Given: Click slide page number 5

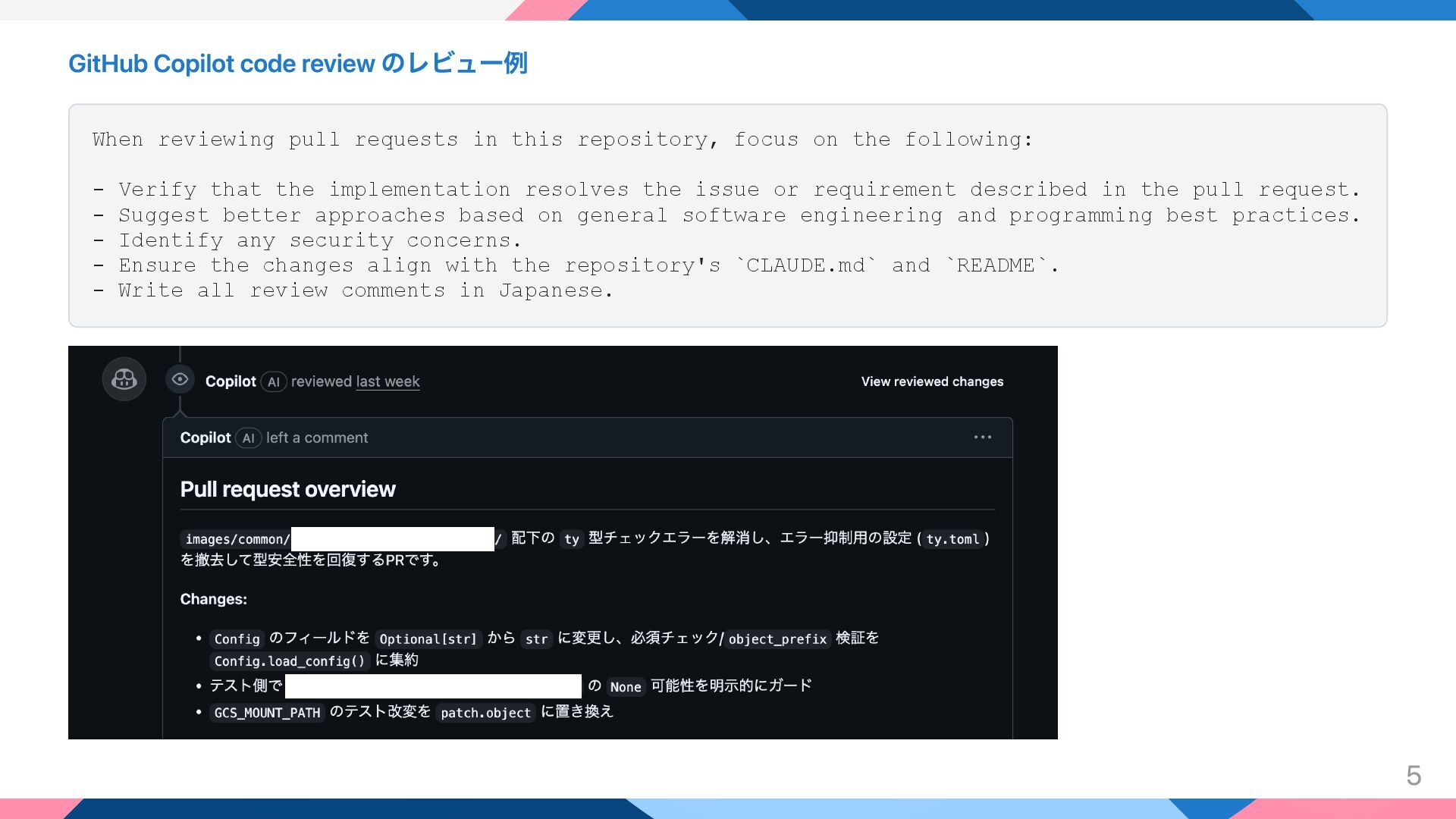Looking at the screenshot, I should [1413, 776].
